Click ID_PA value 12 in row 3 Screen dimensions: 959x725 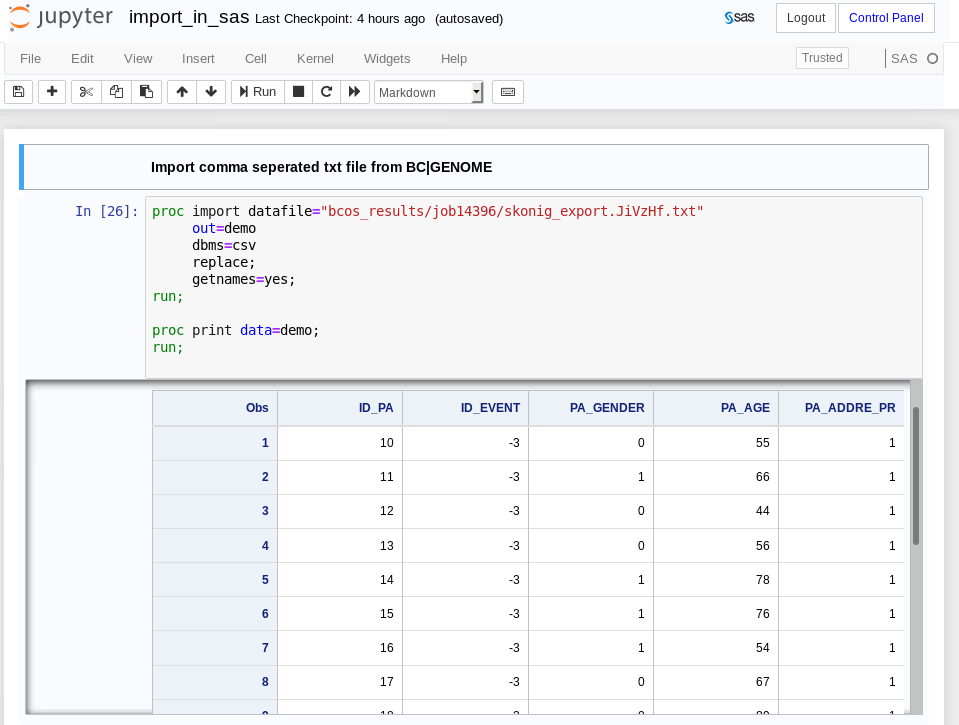click(x=387, y=511)
